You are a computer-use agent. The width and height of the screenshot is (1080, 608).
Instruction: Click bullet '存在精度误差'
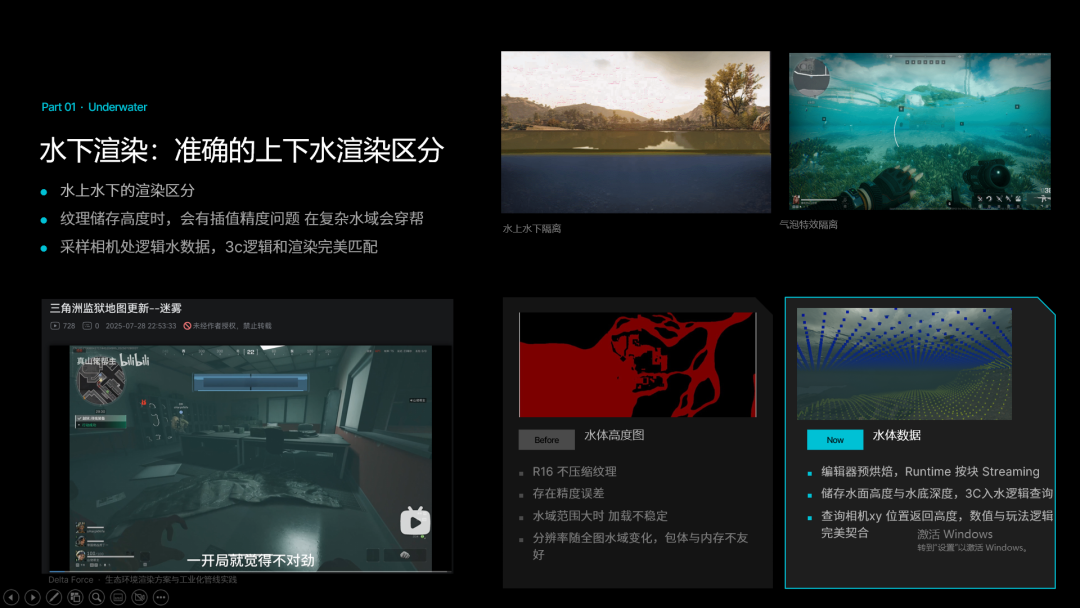(568, 494)
